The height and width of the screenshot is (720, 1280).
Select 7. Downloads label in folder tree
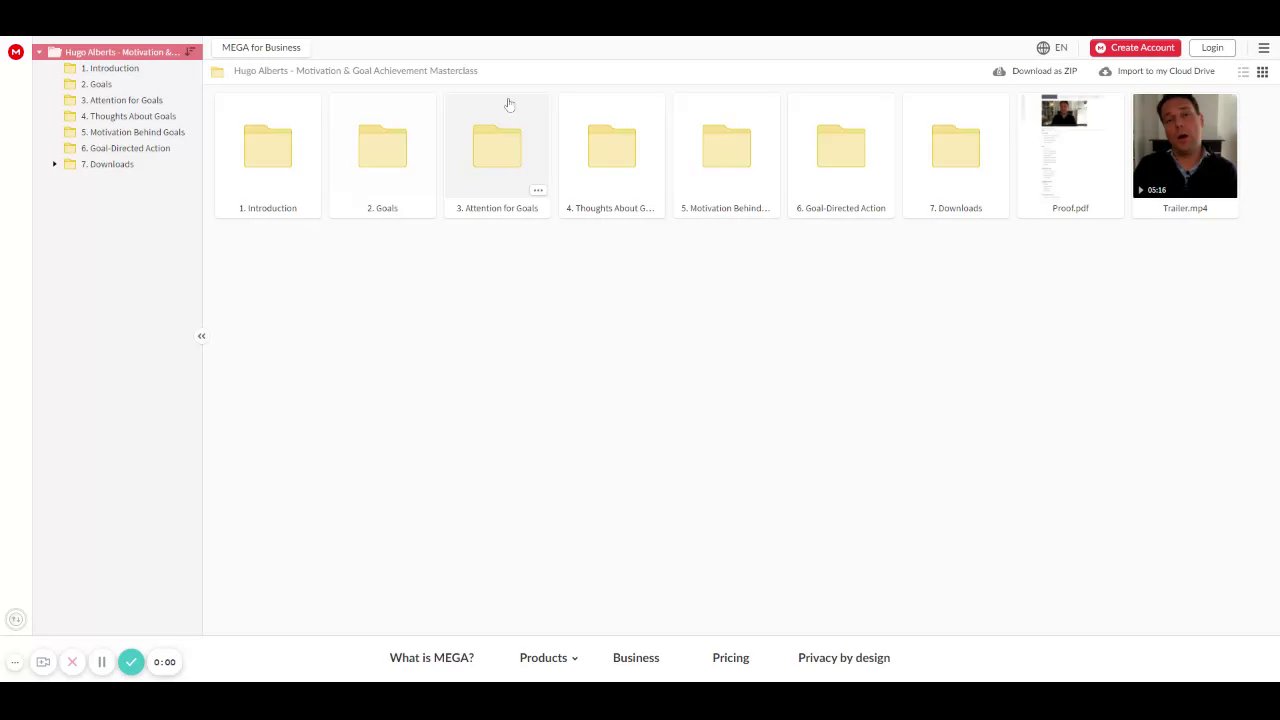click(107, 164)
